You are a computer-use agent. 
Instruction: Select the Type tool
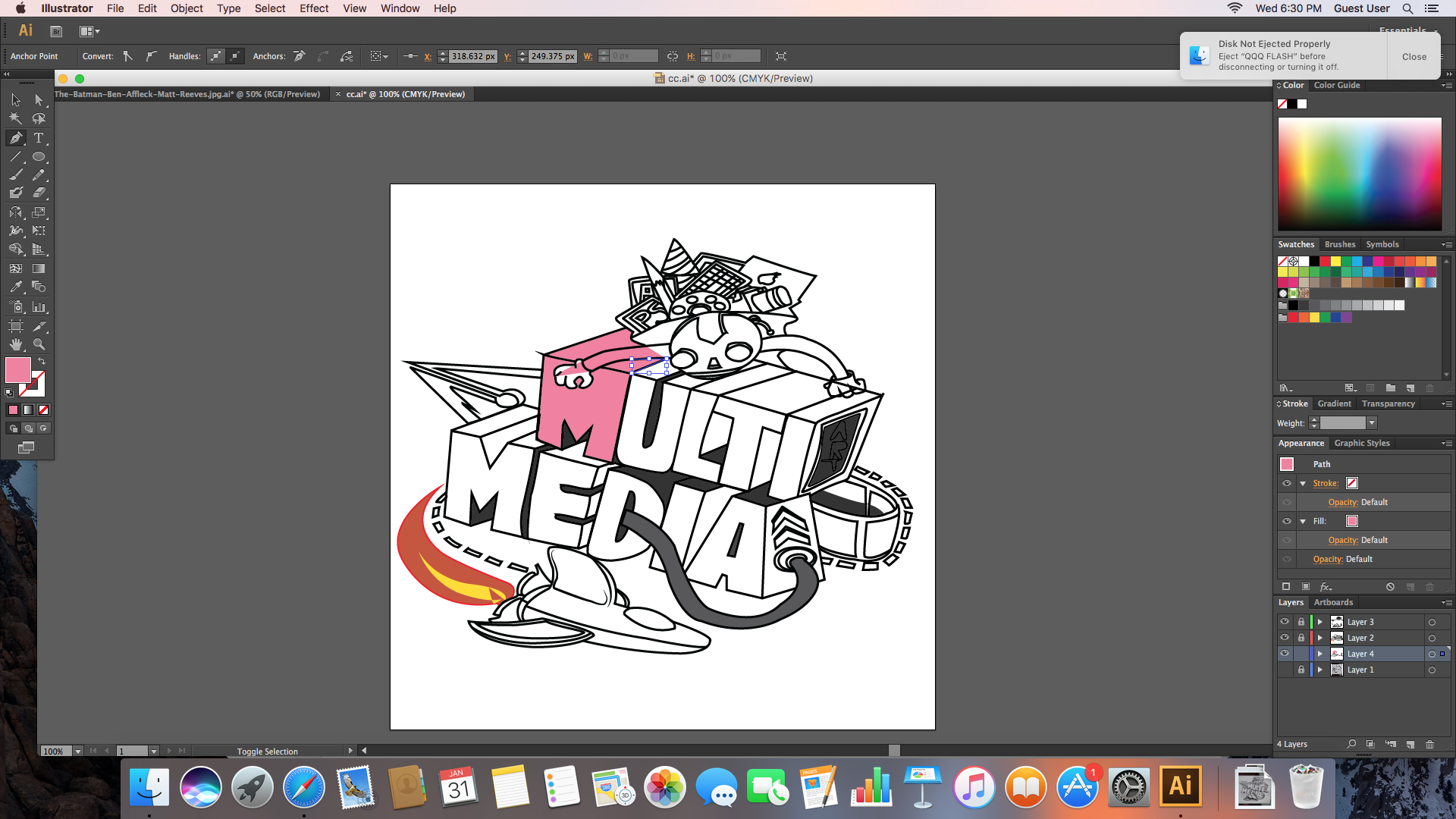39,138
